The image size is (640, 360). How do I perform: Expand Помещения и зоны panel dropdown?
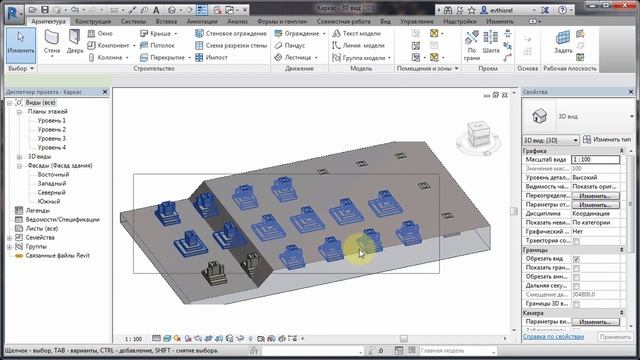[427, 69]
